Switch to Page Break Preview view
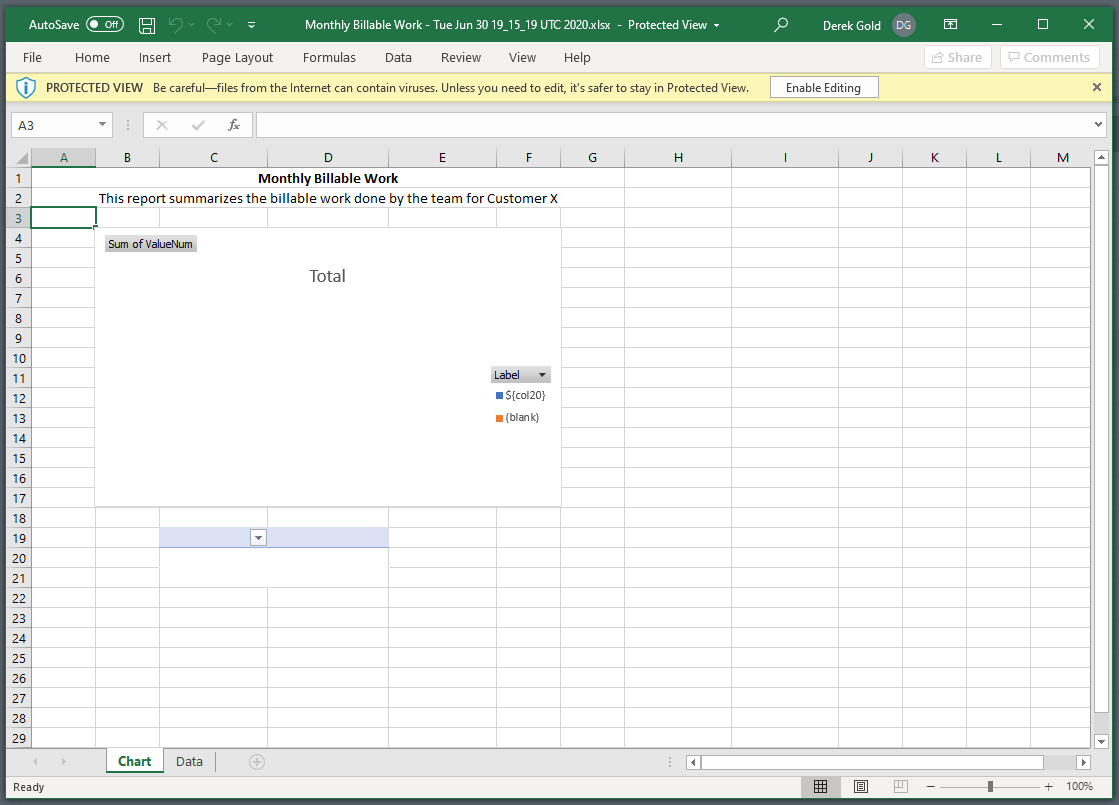 point(900,787)
